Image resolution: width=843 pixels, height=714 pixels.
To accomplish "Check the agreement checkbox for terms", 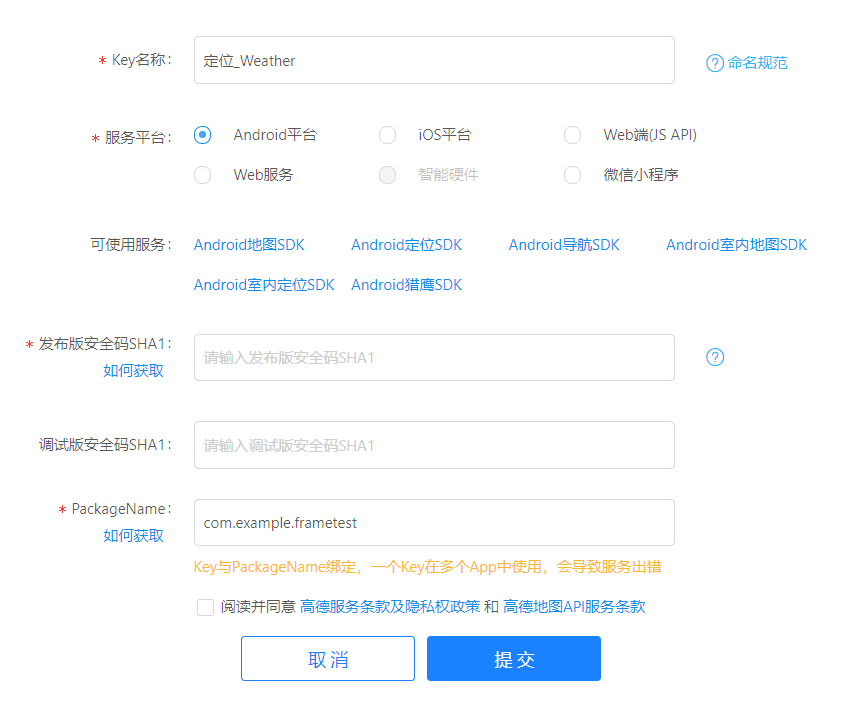I will point(205,607).
